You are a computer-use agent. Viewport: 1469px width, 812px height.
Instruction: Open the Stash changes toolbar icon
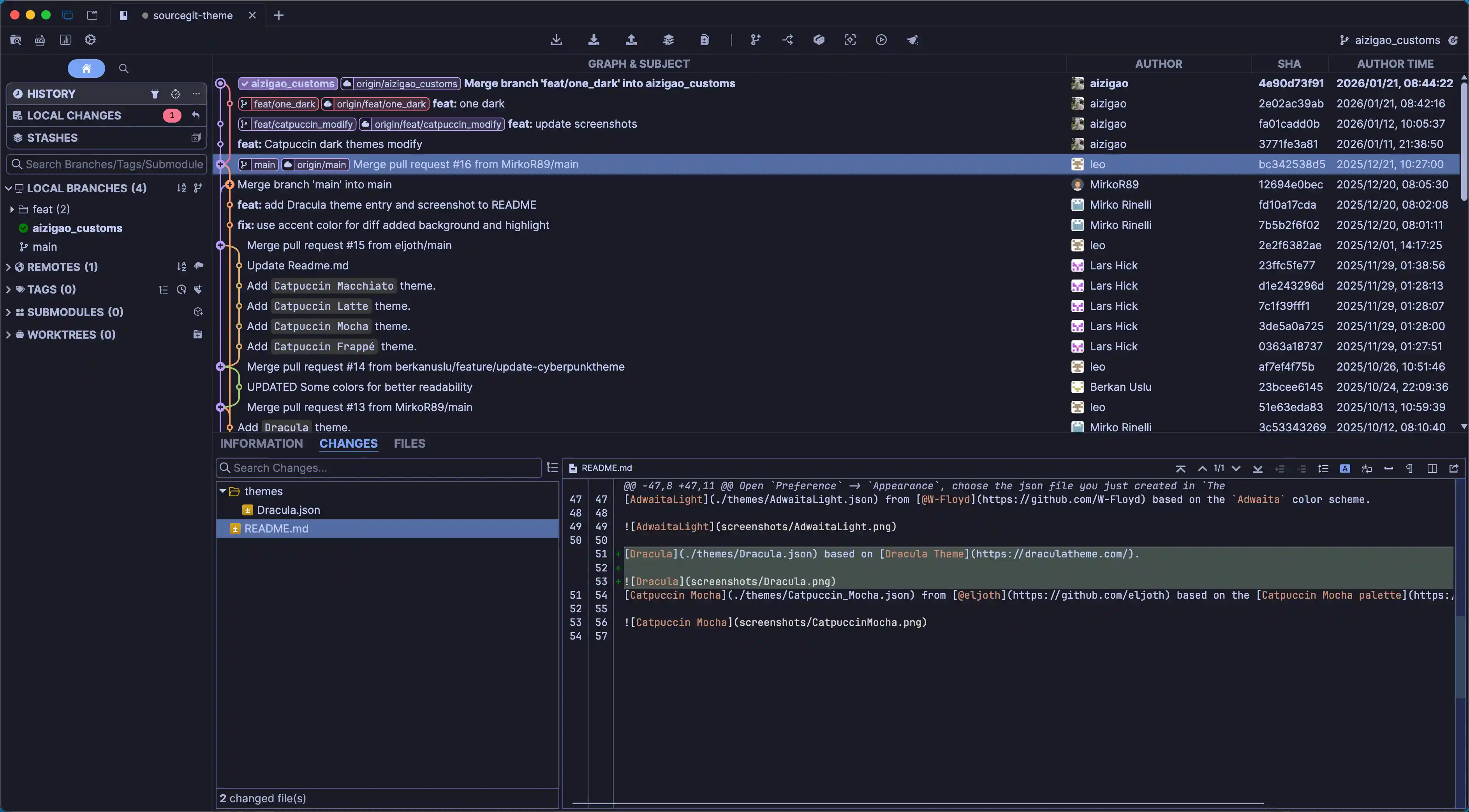(x=668, y=40)
